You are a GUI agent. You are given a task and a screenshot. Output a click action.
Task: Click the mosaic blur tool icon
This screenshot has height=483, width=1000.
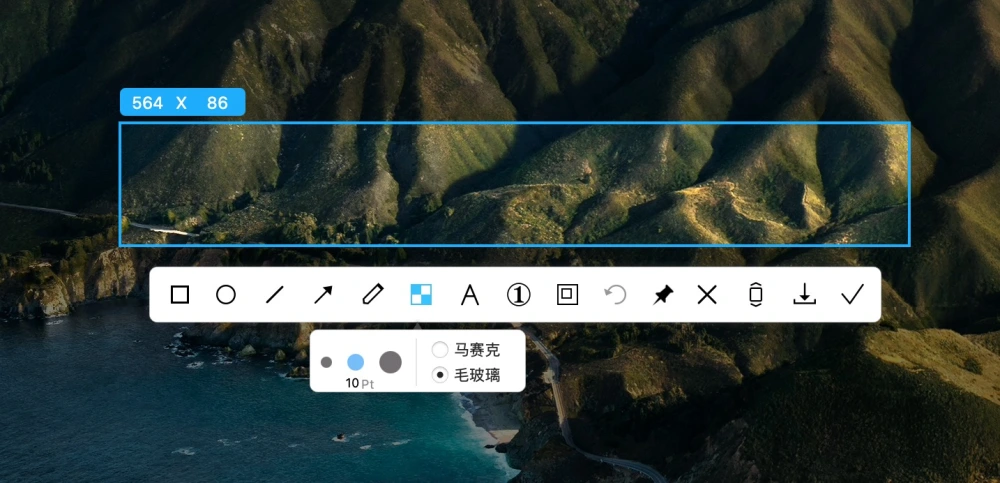pyautogui.click(x=421, y=295)
